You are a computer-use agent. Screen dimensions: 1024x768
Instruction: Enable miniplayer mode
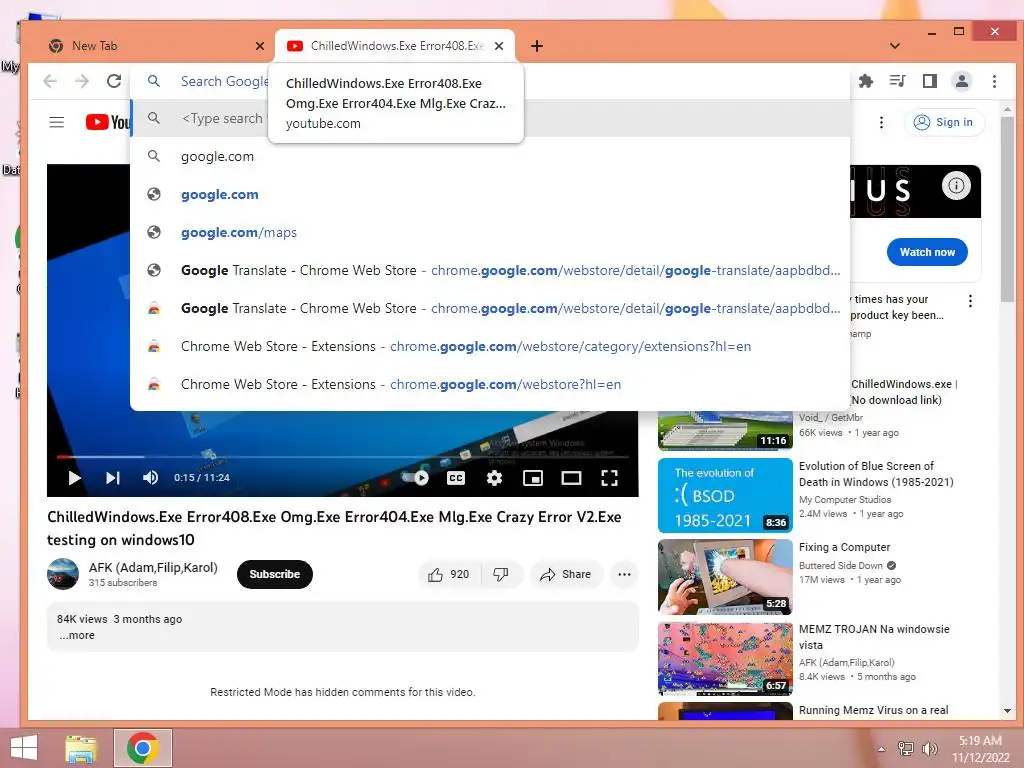(x=533, y=478)
